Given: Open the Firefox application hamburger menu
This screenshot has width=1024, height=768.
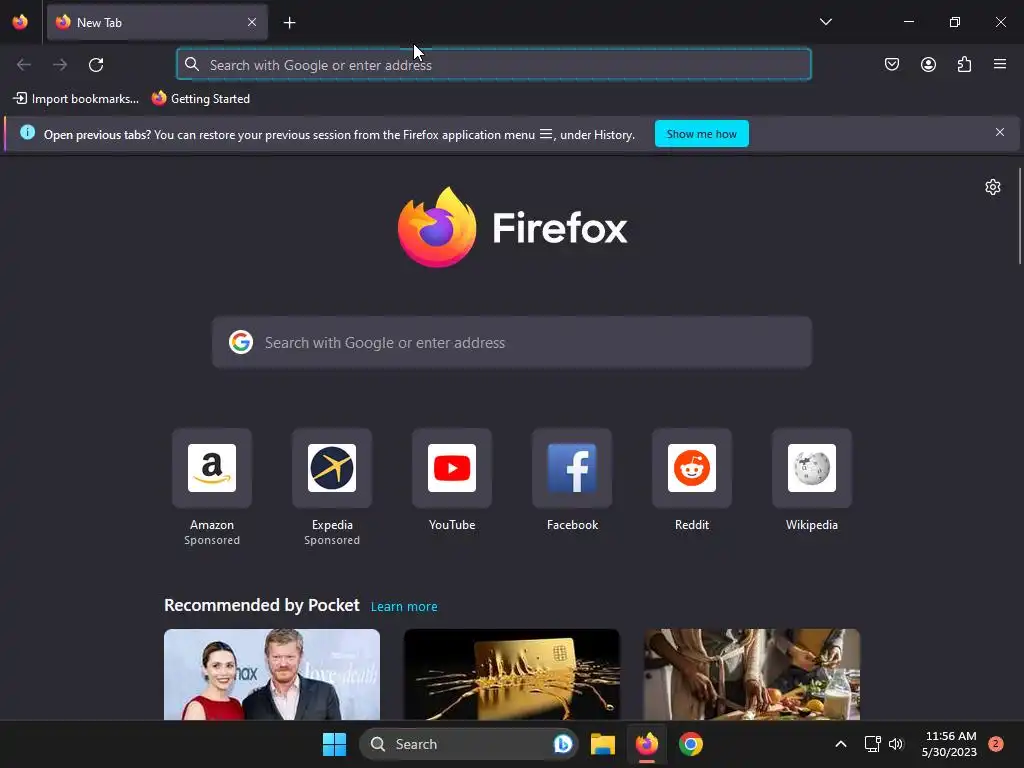Looking at the screenshot, I should tap(1000, 64).
